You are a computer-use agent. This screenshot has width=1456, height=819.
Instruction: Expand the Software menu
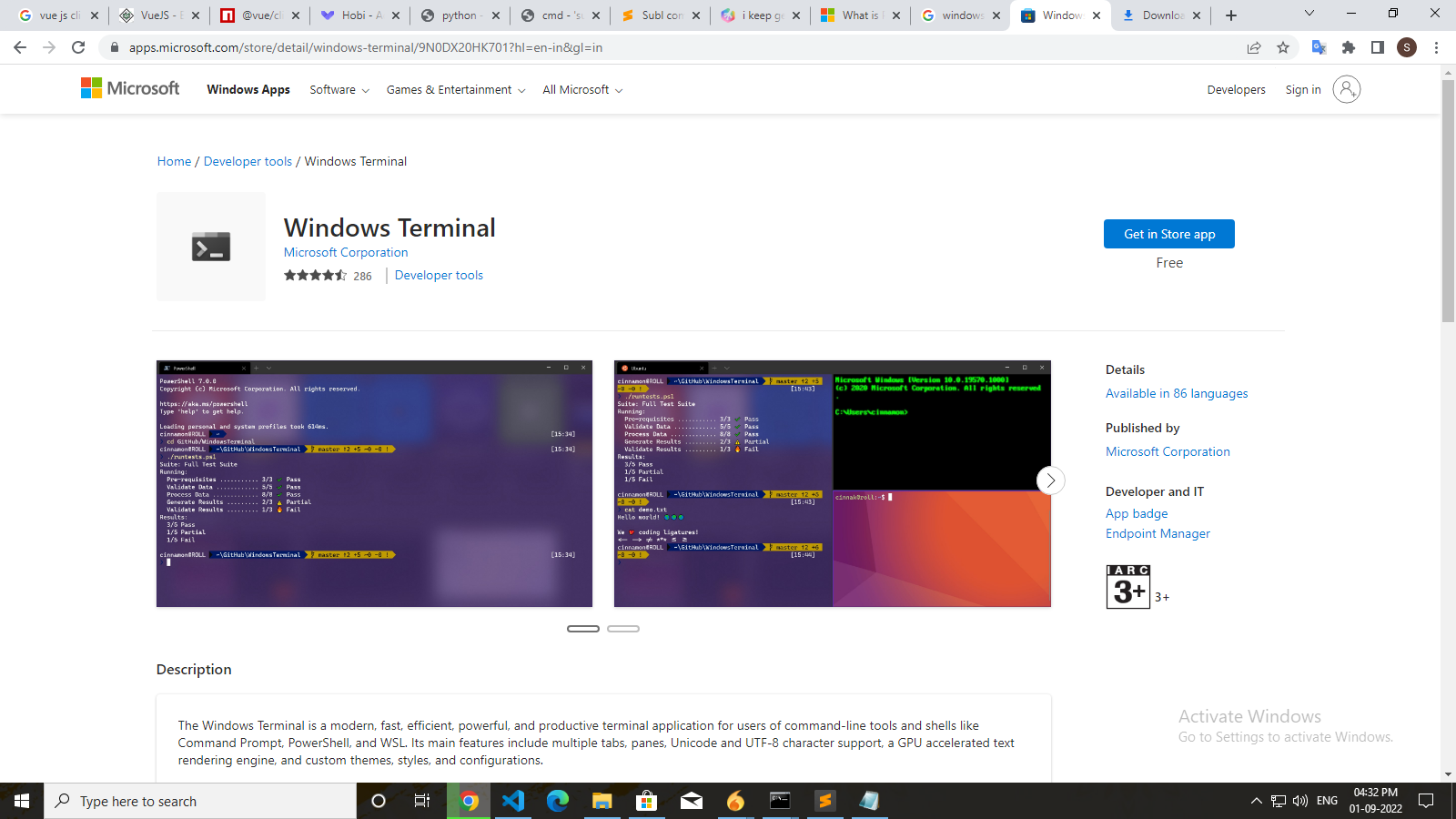339,90
